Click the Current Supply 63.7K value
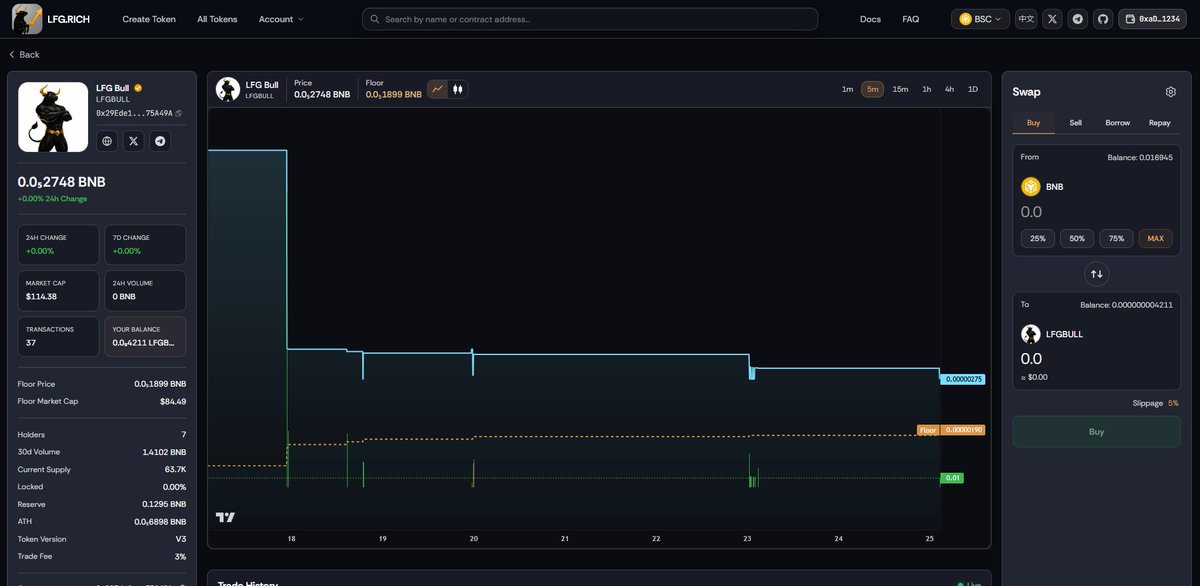 175,469
